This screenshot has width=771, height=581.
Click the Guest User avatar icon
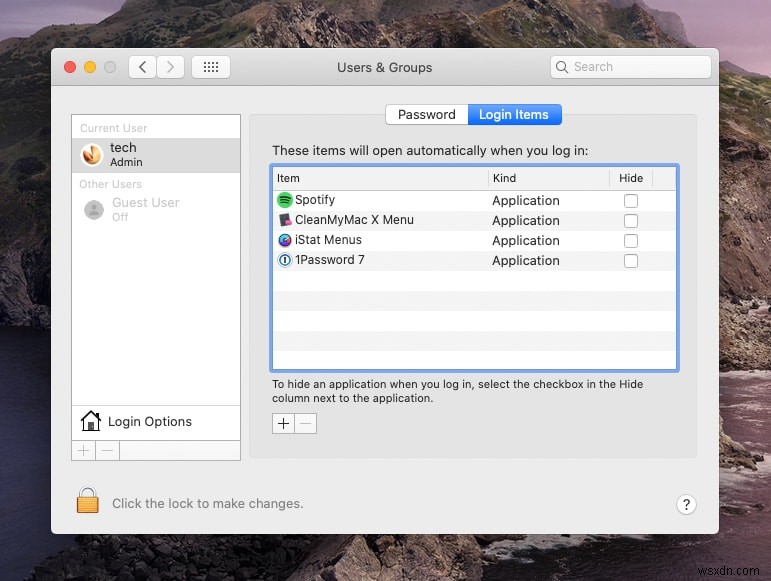tap(94, 210)
